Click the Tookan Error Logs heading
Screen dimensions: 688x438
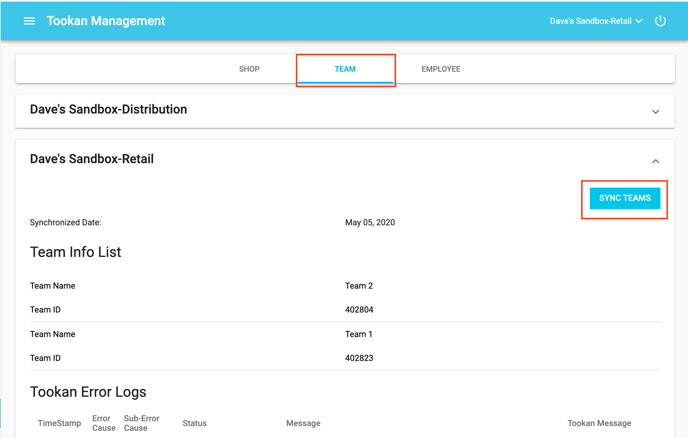pos(88,392)
